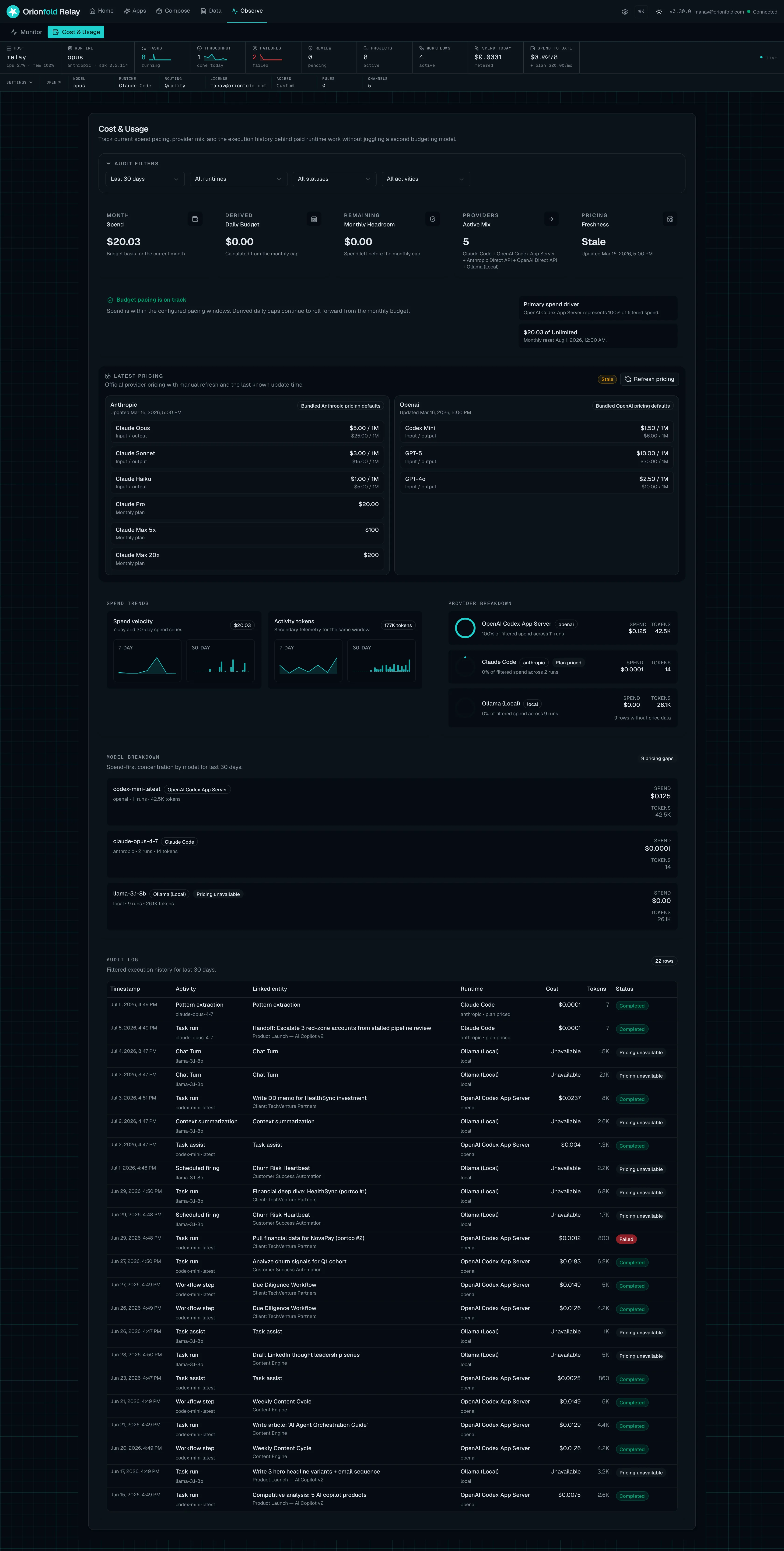
Task: Click the OpenAI Codex App Server donut ring
Action: coord(465,628)
